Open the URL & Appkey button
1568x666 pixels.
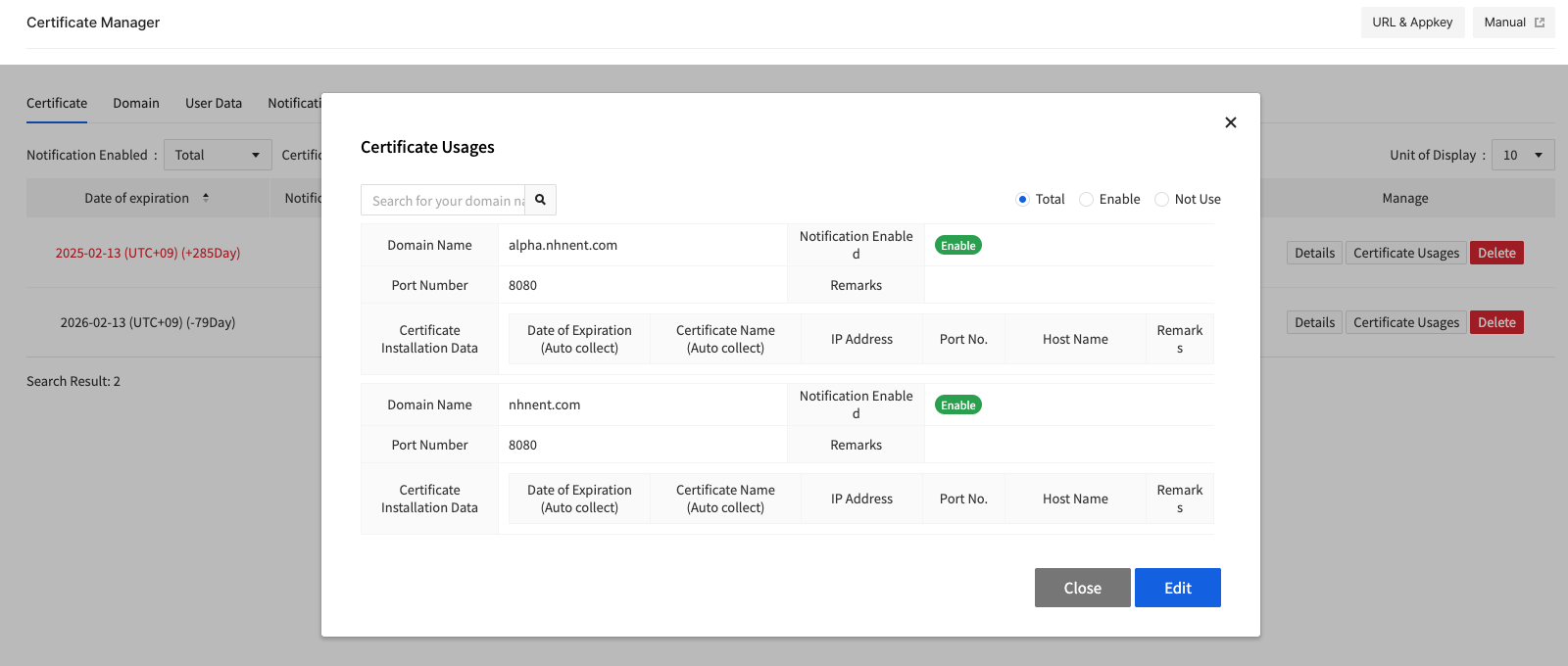tap(1411, 23)
